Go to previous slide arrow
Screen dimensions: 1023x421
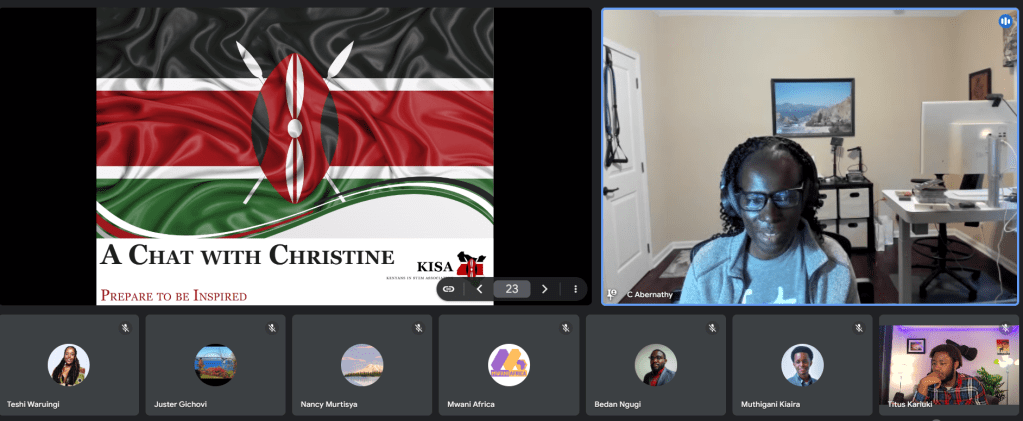(x=480, y=288)
